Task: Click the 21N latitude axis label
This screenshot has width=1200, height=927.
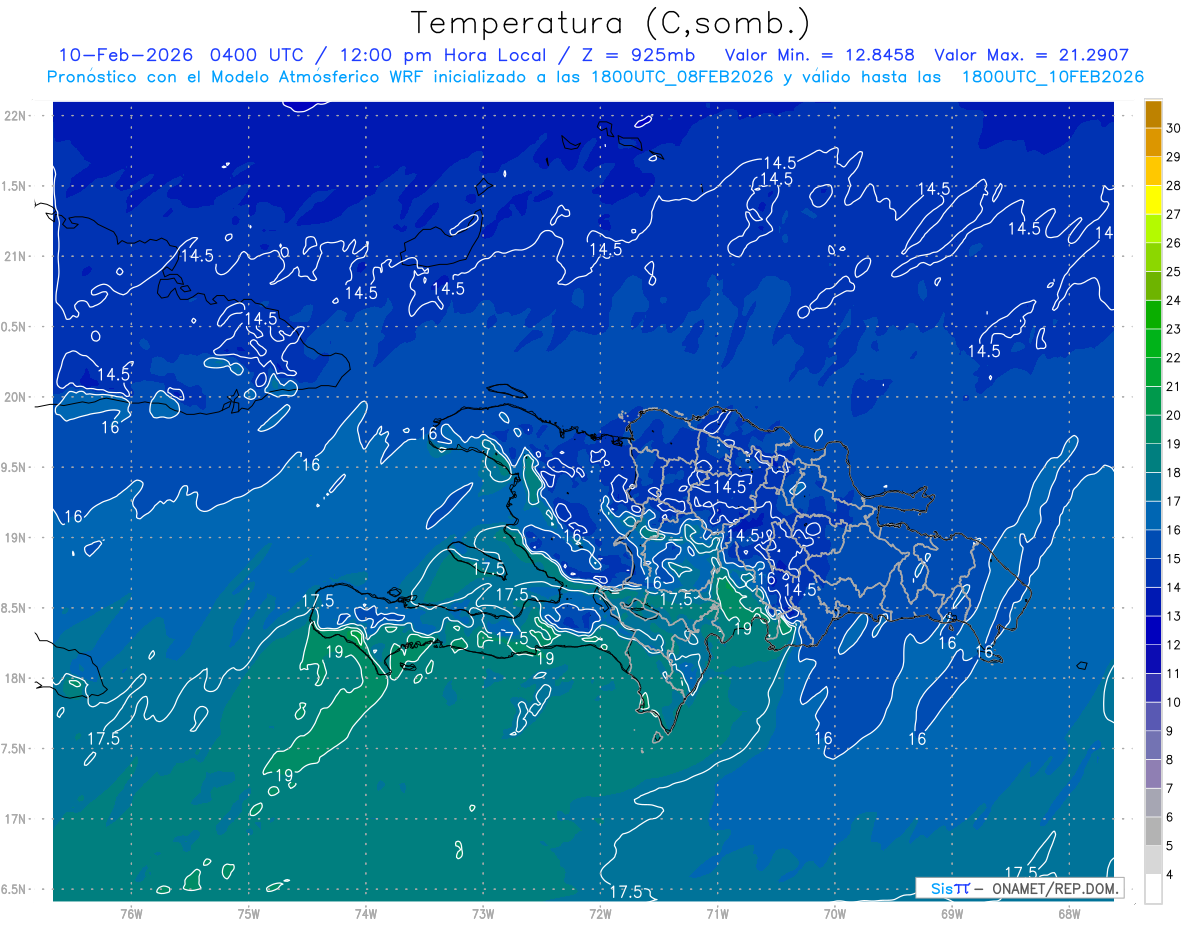Action: pyautogui.click(x=17, y=256)
